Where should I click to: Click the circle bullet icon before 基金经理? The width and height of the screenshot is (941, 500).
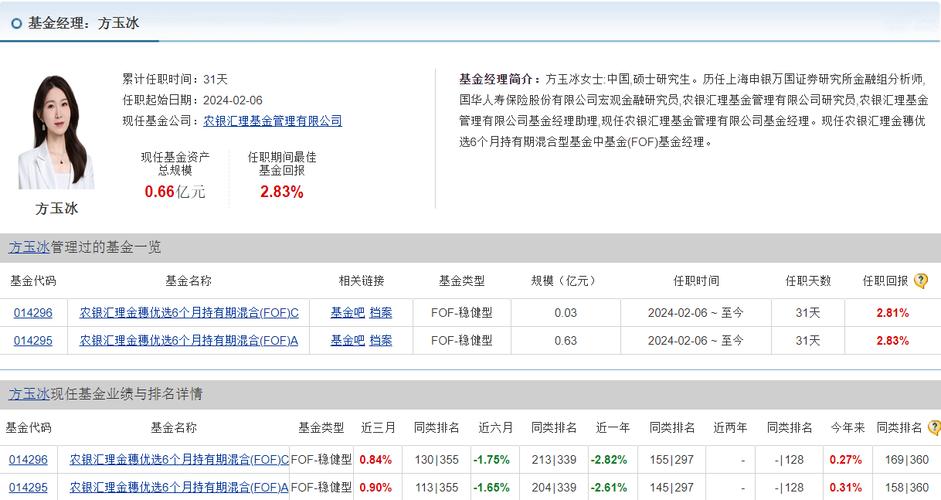[x=16, y=23]
